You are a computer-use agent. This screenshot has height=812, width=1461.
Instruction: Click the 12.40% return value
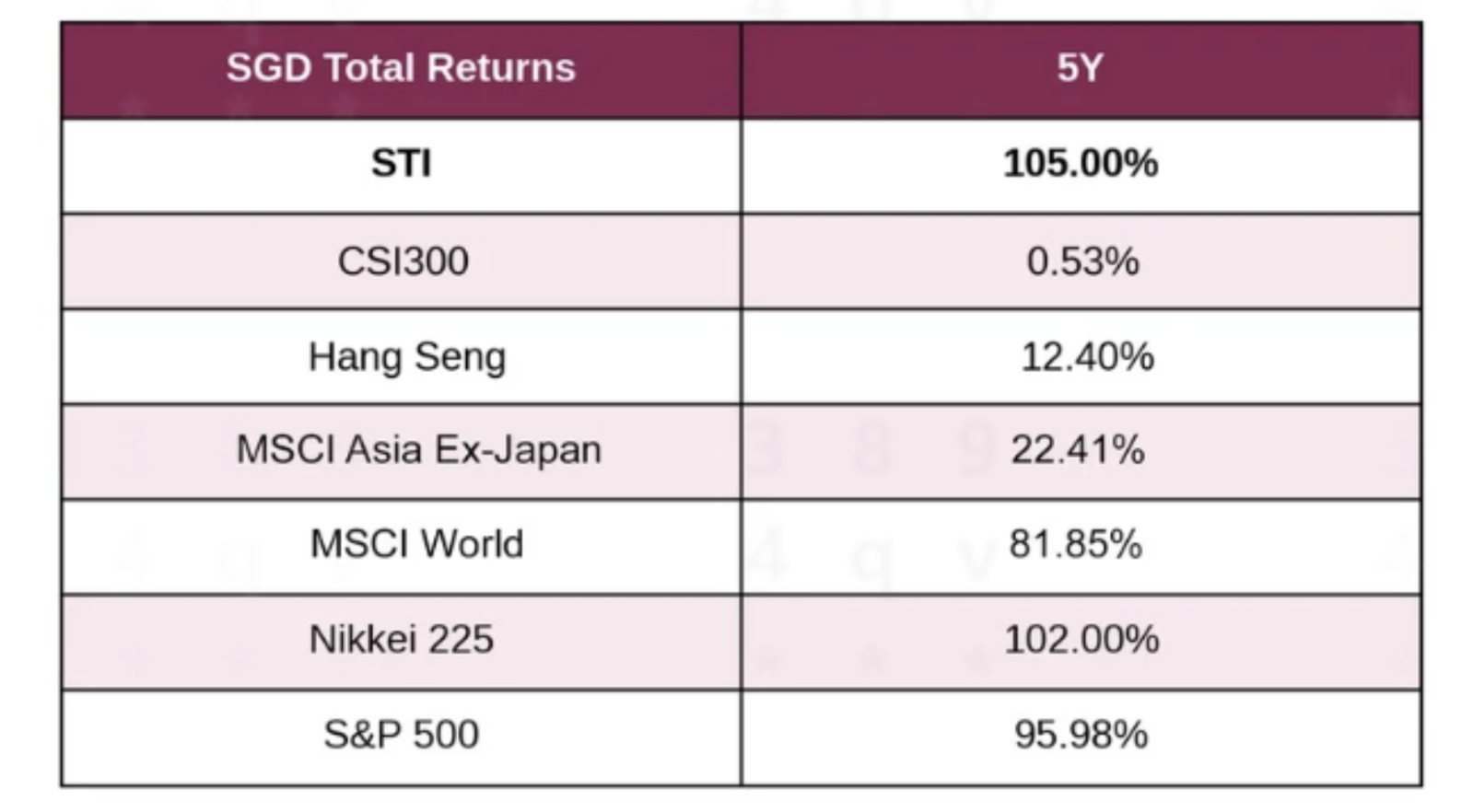tap(1087, 357)
